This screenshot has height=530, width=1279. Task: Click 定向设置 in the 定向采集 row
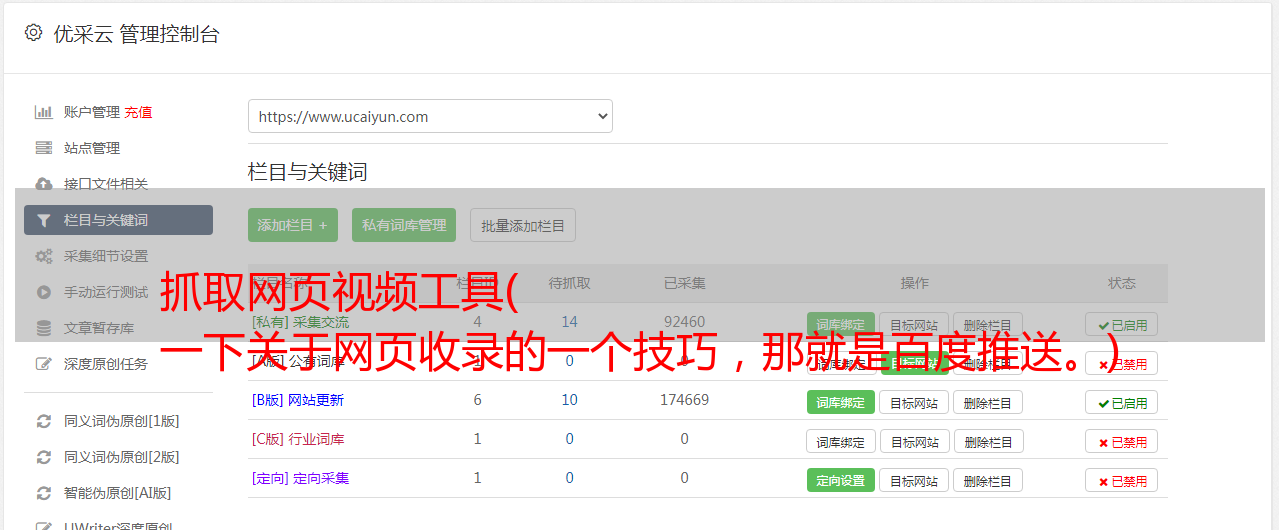841,480
